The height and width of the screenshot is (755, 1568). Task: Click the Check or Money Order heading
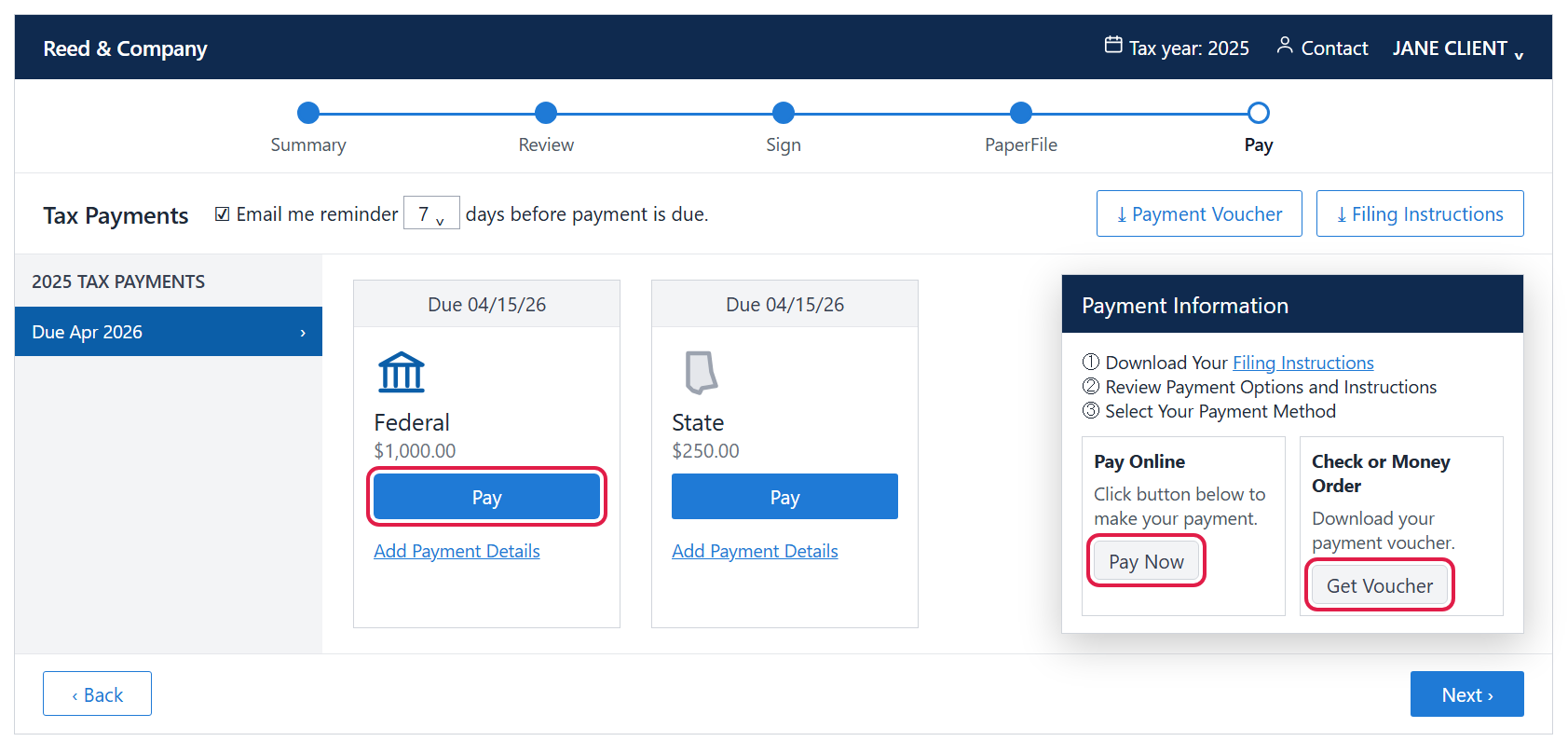pyautogui.click(x=1381, y=474)
